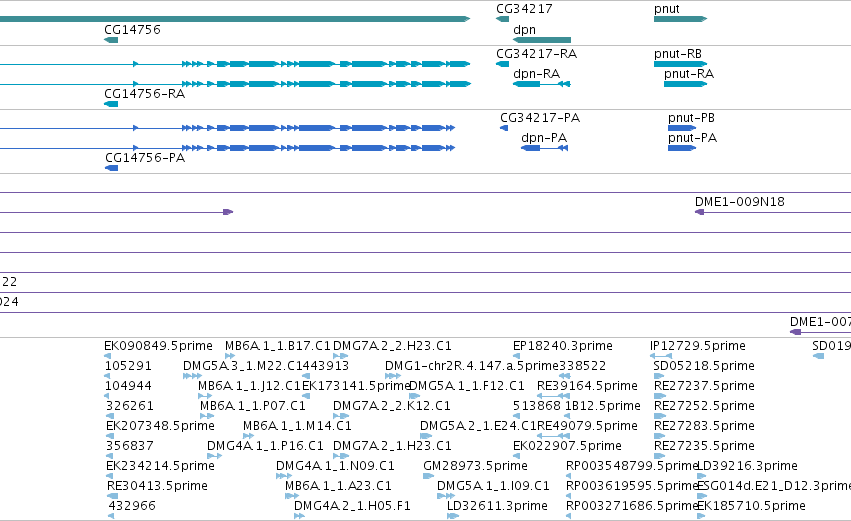Select EST RE39164.5prime

coord(587,386)
